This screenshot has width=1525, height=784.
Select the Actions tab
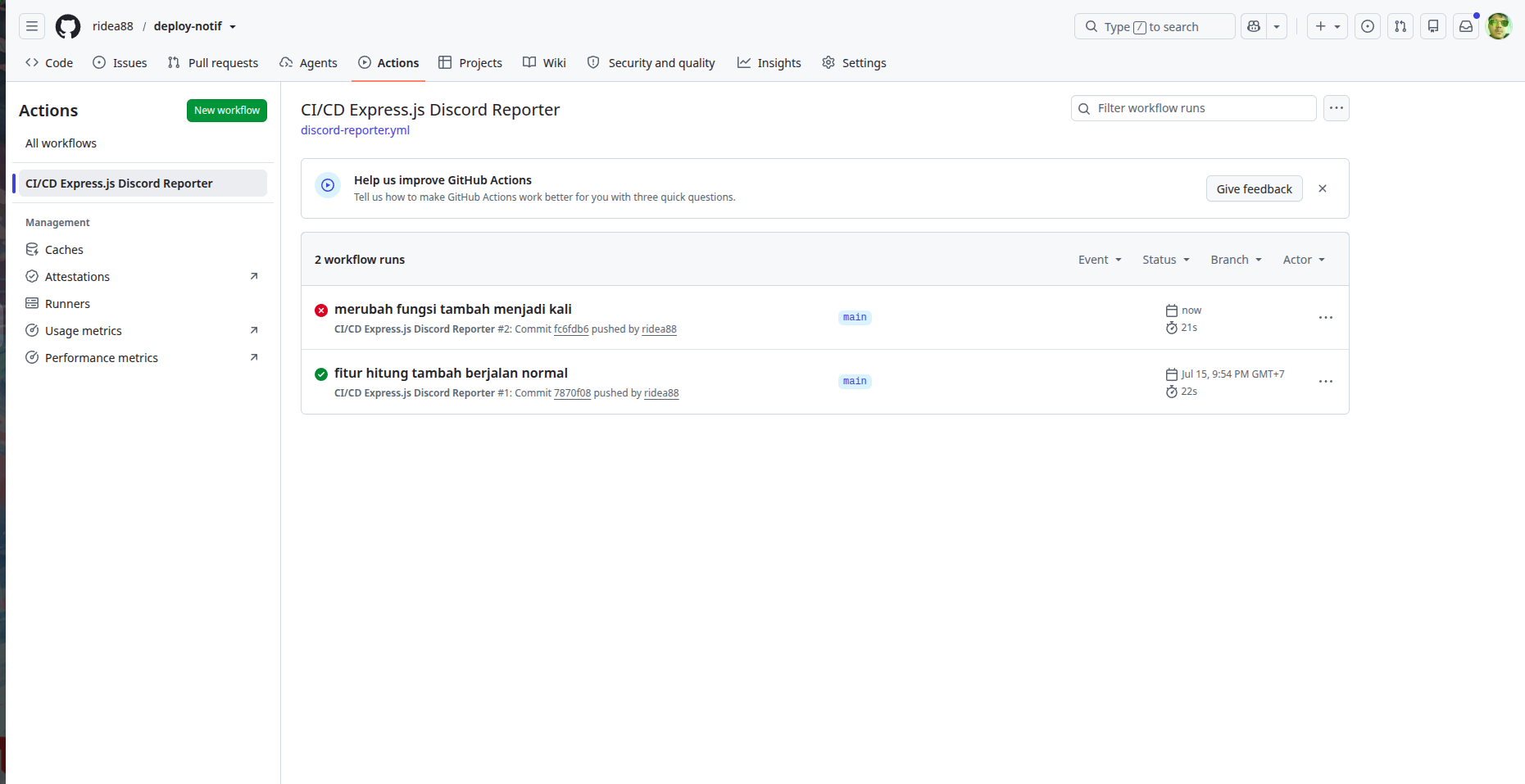pyautogui.click(x=388, y=63)
